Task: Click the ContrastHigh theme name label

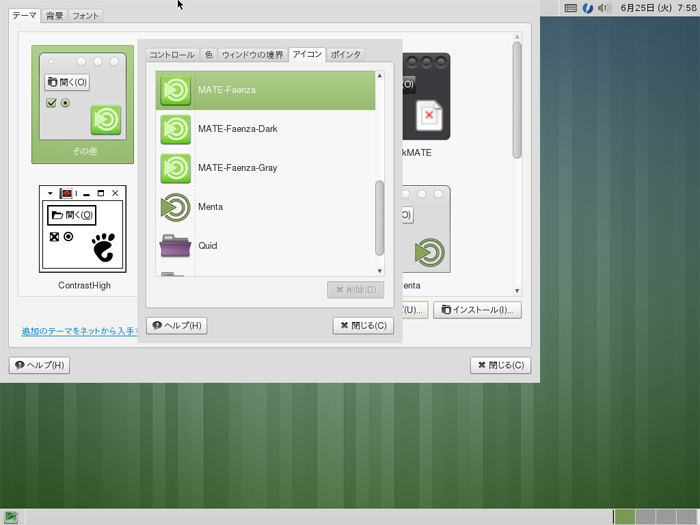Action: (x=84, y=286)
